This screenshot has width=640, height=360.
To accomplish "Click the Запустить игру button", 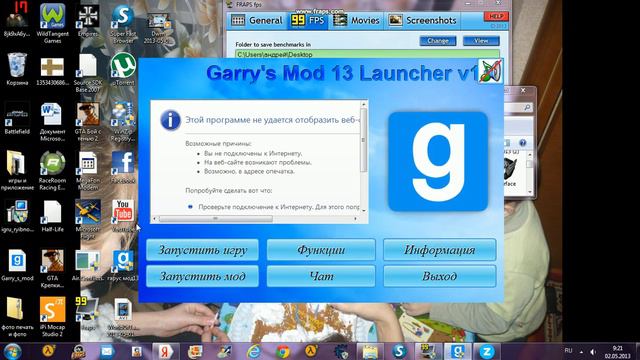I will pos(202,250).
